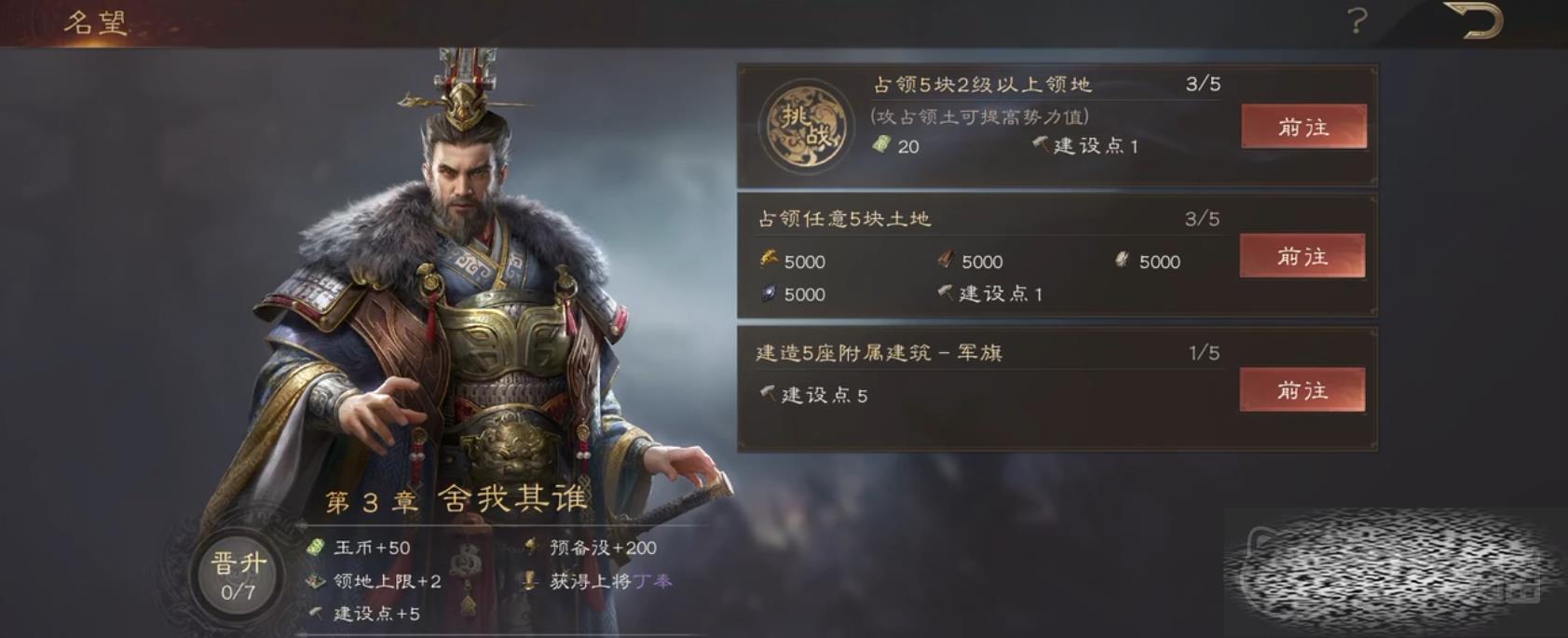Click 前往 for 占领任意5块土地 quest
Viewport: 1568px width, 638px height.
(1302, 256)
